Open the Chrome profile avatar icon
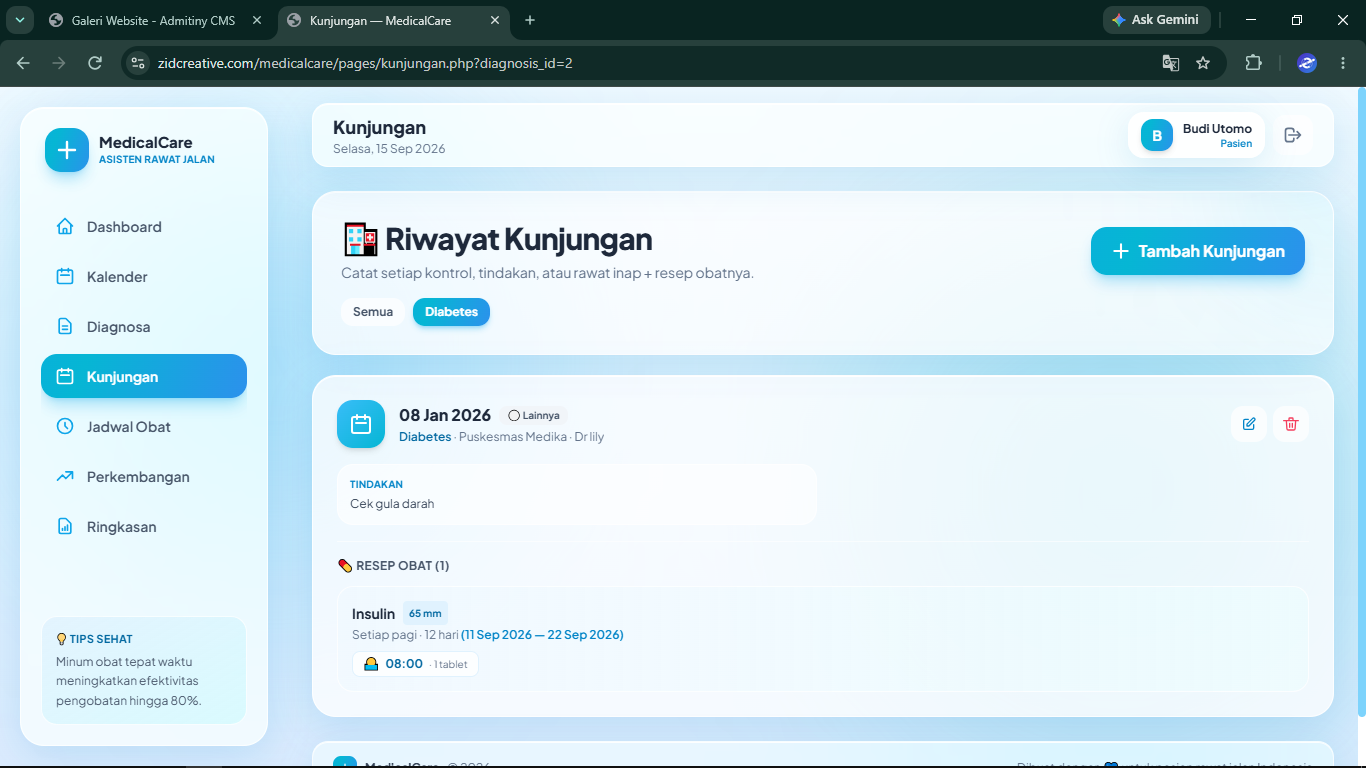 (1307, 63)
